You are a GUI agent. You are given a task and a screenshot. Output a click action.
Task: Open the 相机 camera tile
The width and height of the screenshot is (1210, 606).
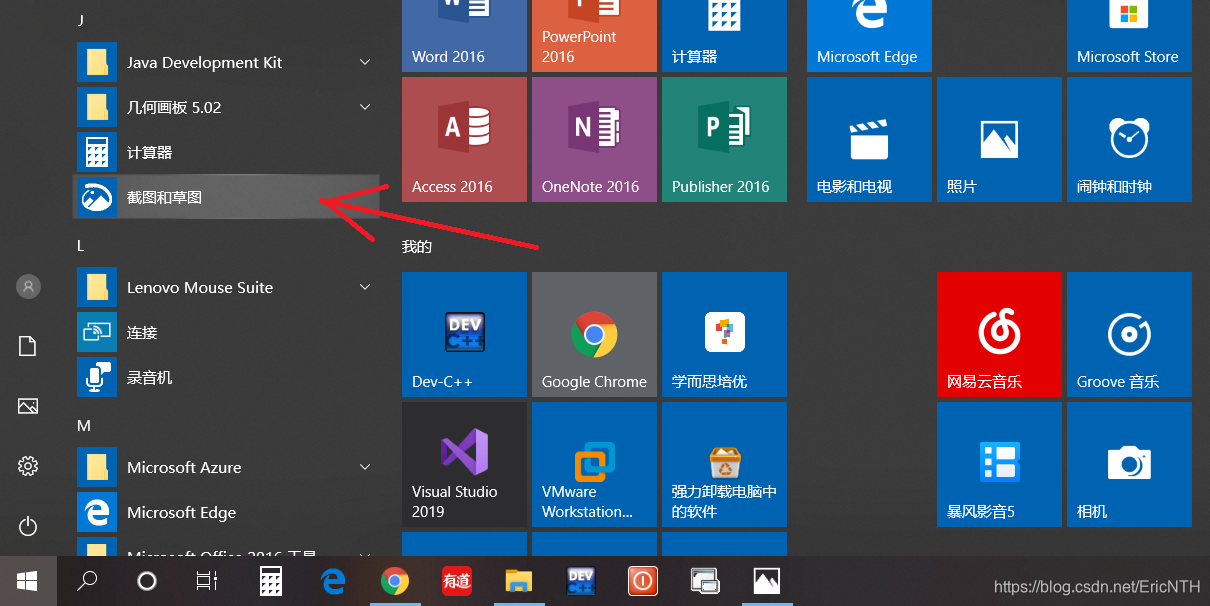1129,464
